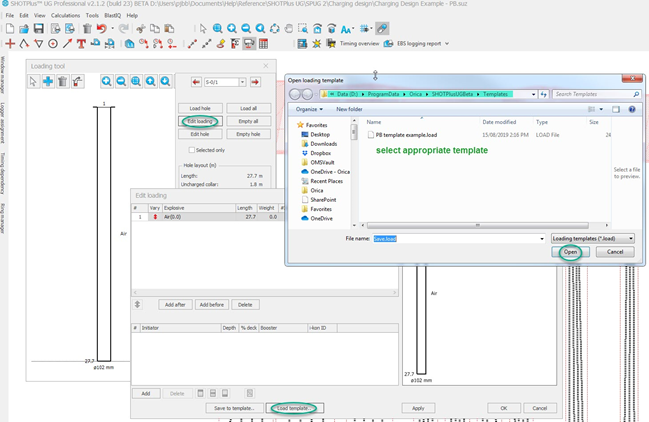Click the blue plus icon in Loading tool

point(48,81)
